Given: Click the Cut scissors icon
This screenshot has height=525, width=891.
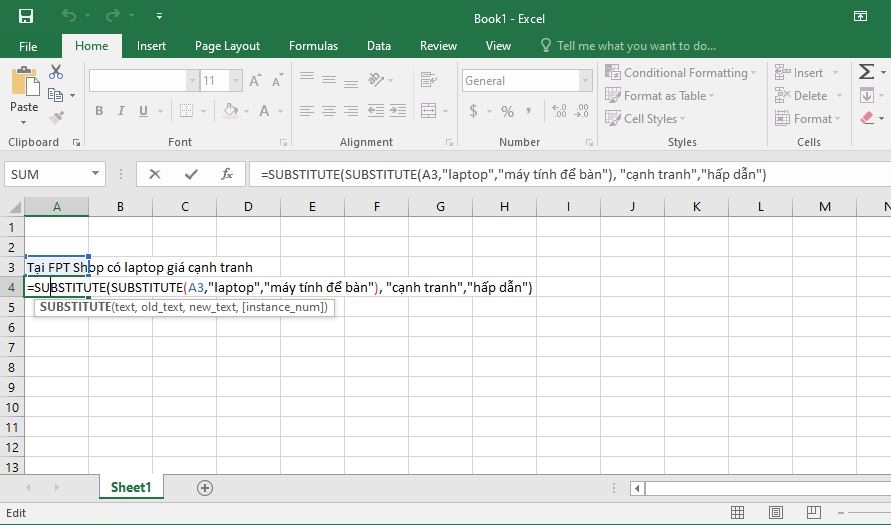Looking at the screenshot, I should pos(56,72).
